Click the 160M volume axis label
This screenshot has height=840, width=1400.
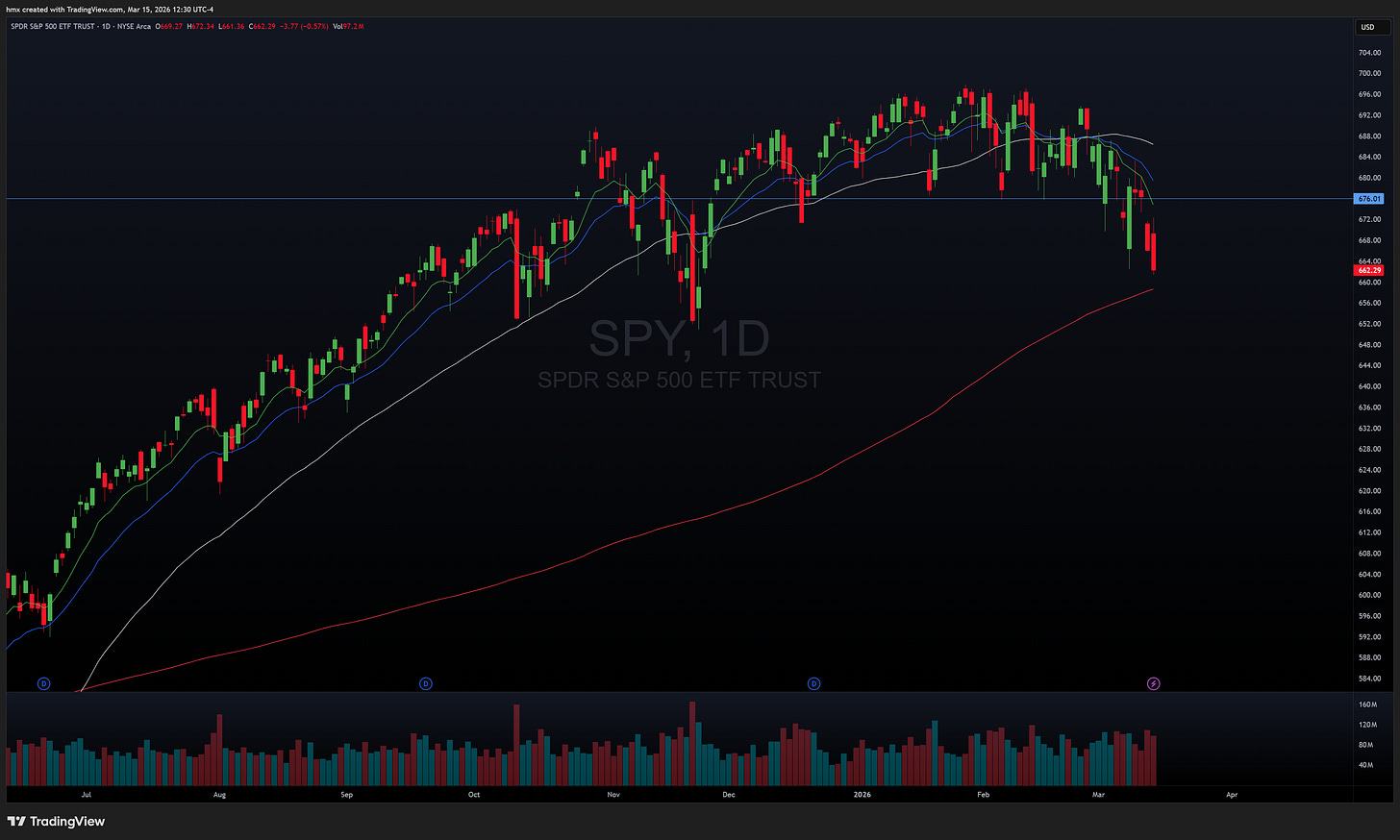coord(1367,704)
